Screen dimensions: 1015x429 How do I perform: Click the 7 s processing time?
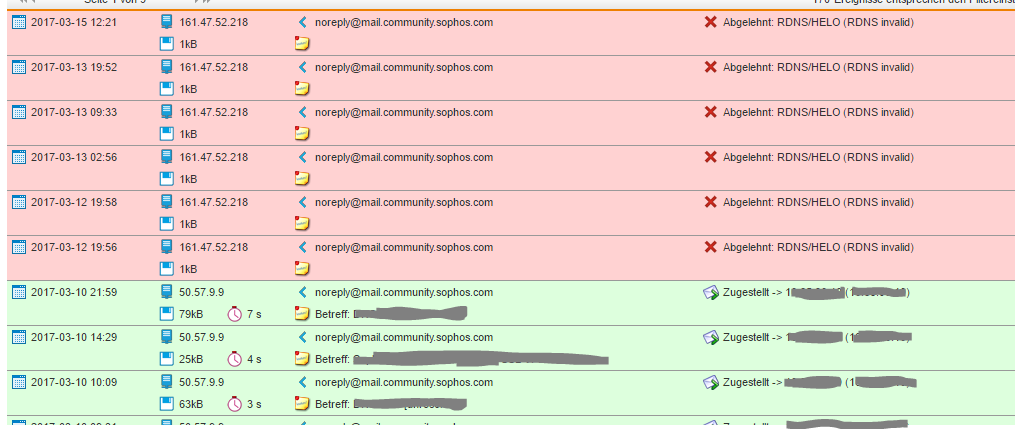pos(254,314)
